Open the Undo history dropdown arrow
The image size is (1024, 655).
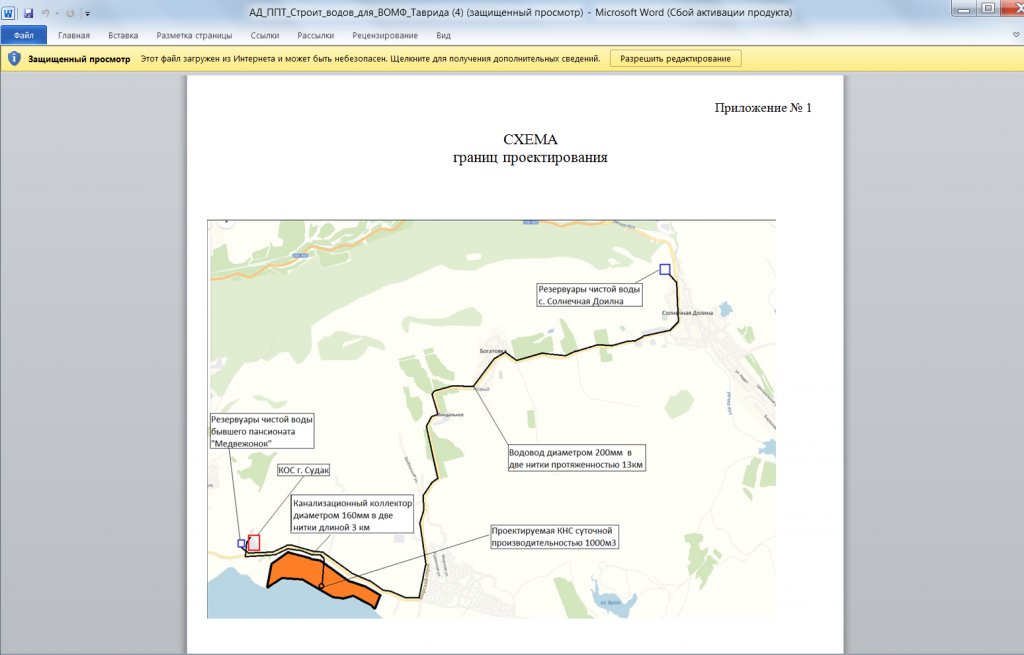pyautogui.click(x=56, y=13)
